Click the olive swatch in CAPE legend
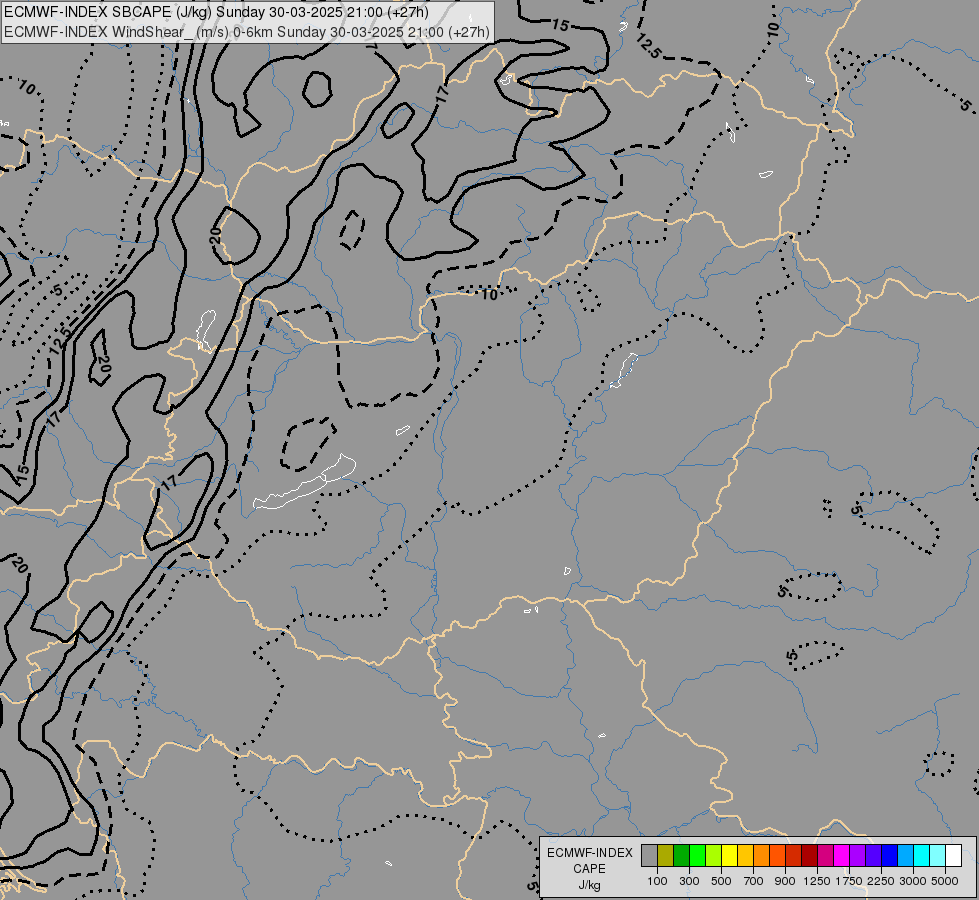The image size is (979, 900). (666, 856)
